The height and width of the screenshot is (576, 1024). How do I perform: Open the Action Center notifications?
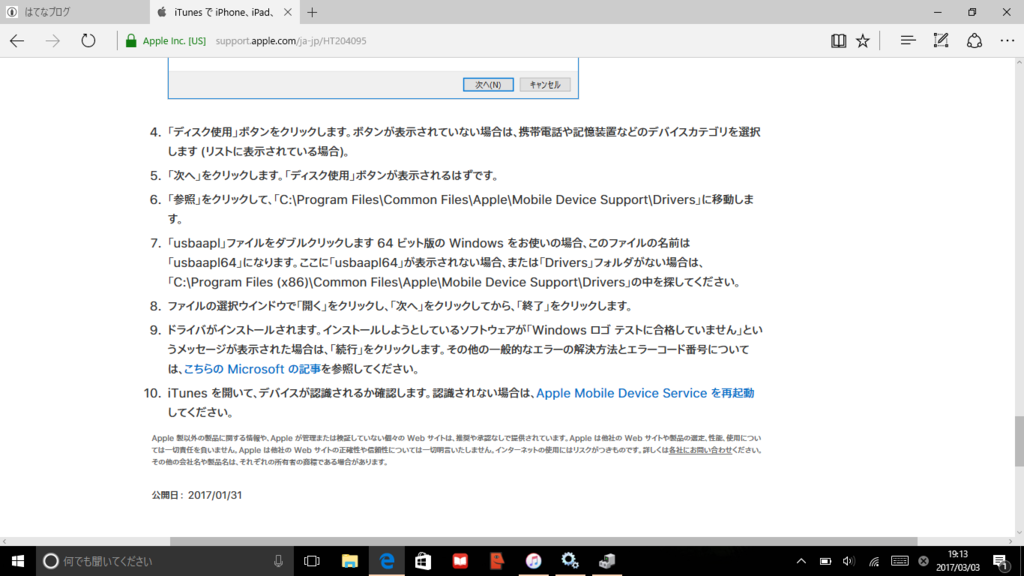click(1000, 561)
